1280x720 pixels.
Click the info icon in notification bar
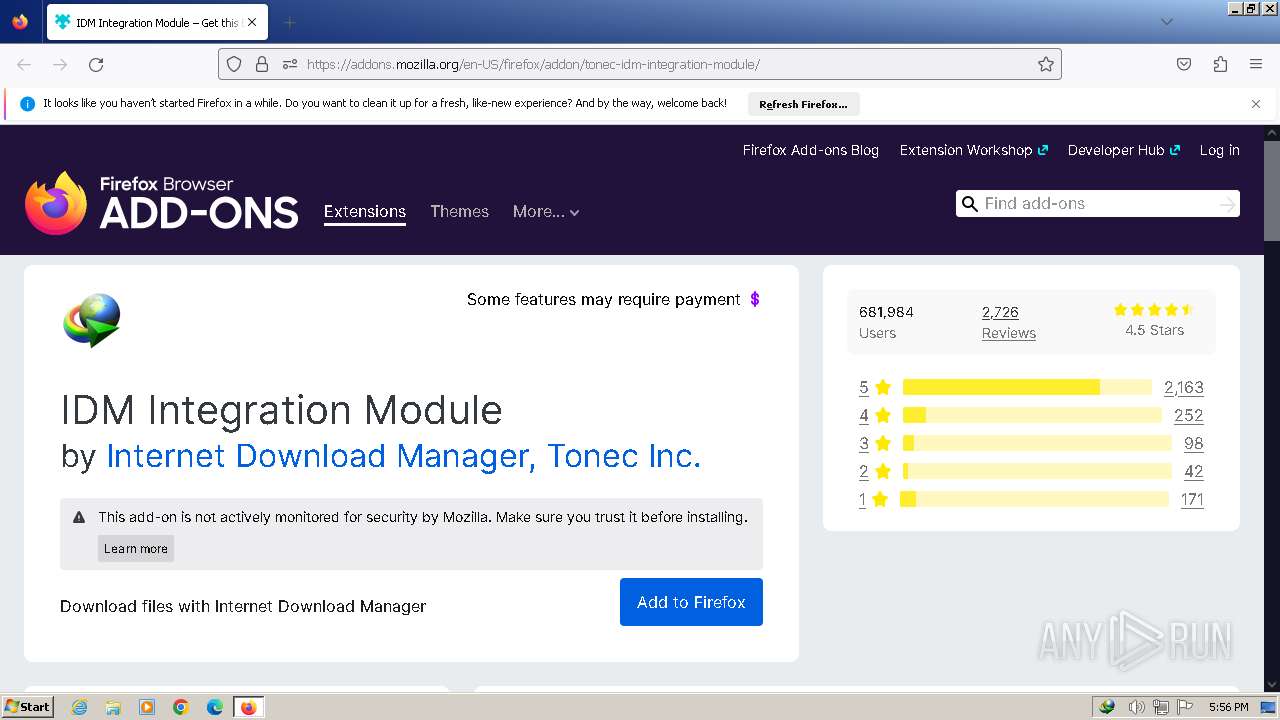pyautogui.click(x=27, y=104)
